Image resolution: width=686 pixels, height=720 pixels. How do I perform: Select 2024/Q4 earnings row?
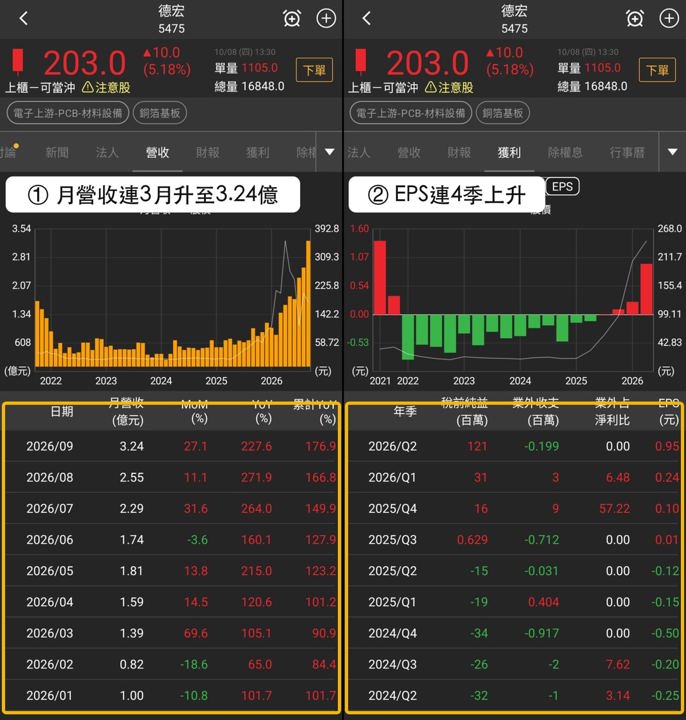(514, 633)
